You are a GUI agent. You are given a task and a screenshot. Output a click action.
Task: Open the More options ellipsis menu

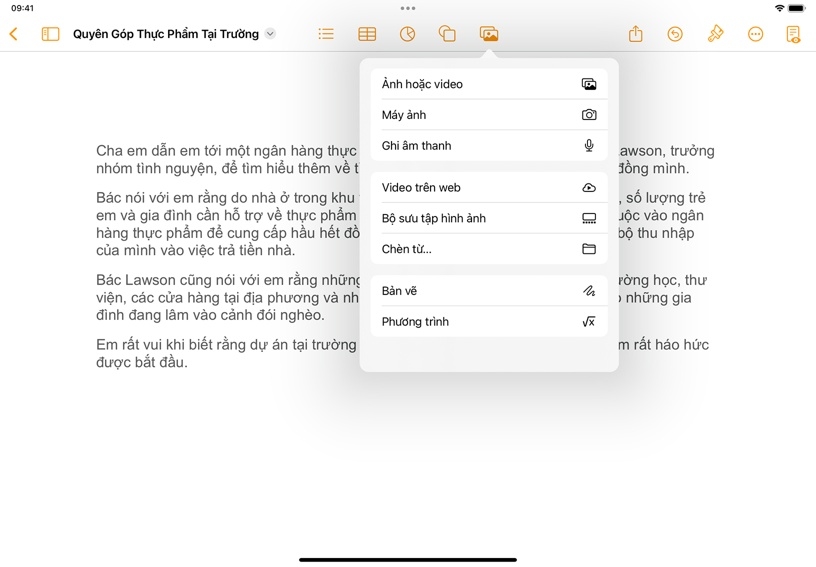coord(755,34)
